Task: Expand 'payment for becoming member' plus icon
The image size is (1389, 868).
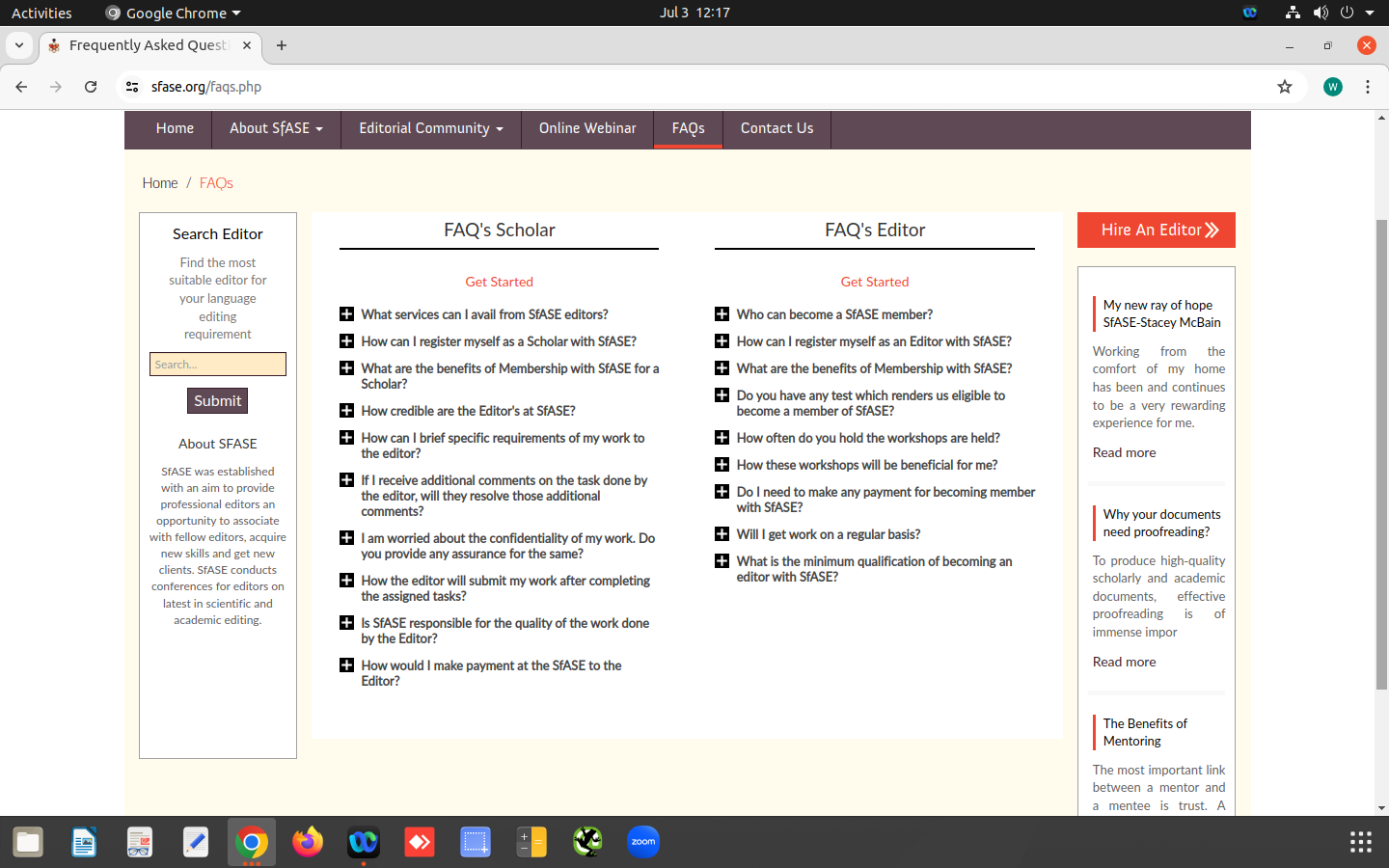Action: pyautogui.click(x=722, y=492)
